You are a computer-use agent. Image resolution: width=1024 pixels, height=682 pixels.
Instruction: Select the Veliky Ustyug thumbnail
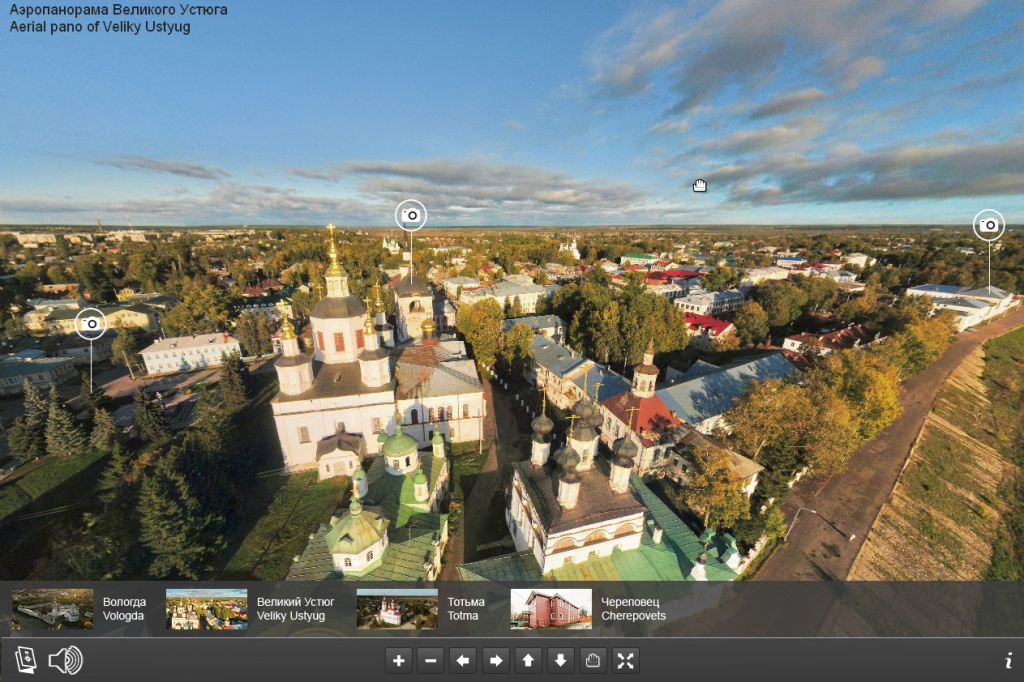pos(206,609)
